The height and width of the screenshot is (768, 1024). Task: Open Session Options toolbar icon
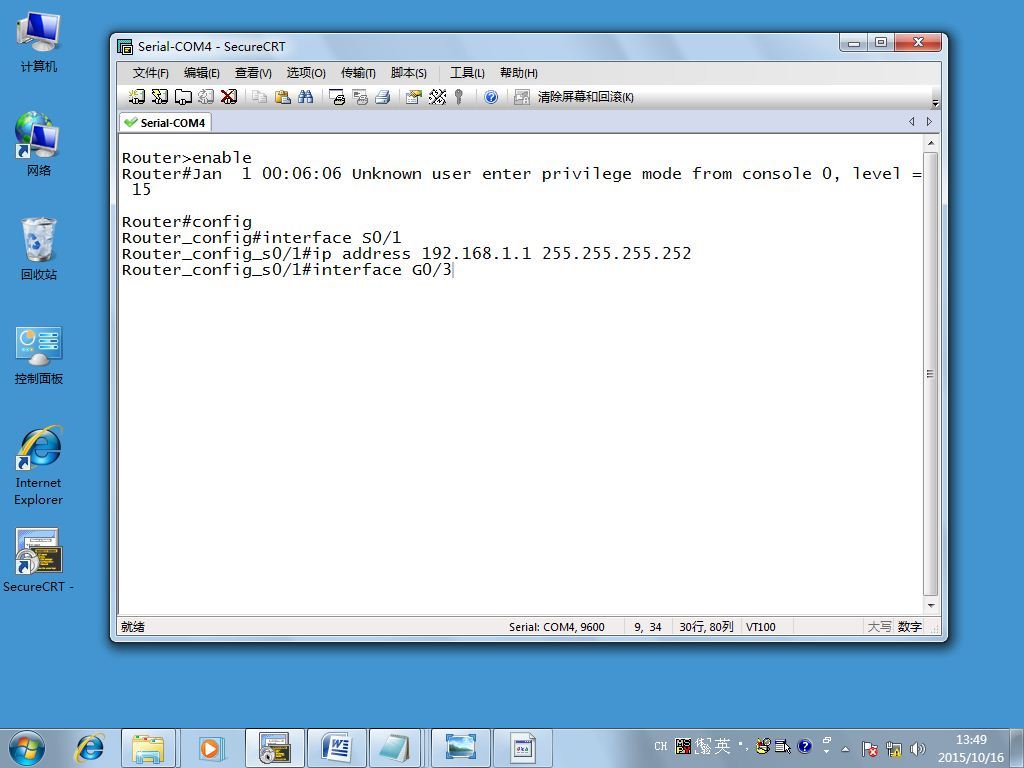[x=413, y=97]
